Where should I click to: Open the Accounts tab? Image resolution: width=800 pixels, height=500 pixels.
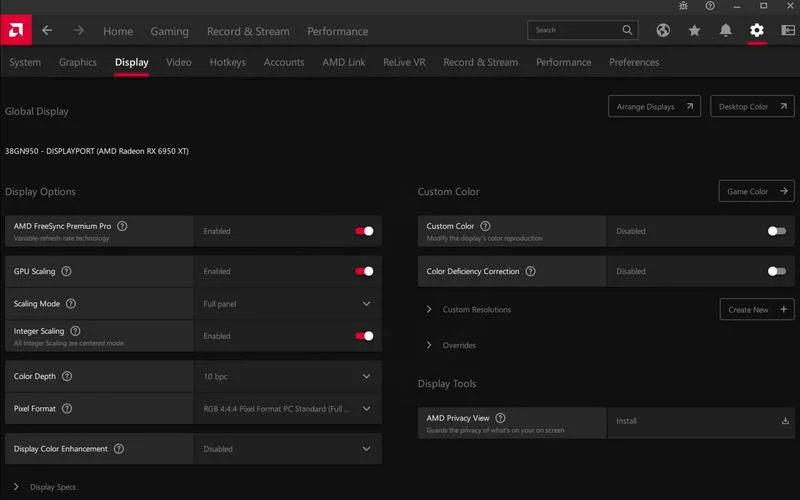tap(284, 62)
